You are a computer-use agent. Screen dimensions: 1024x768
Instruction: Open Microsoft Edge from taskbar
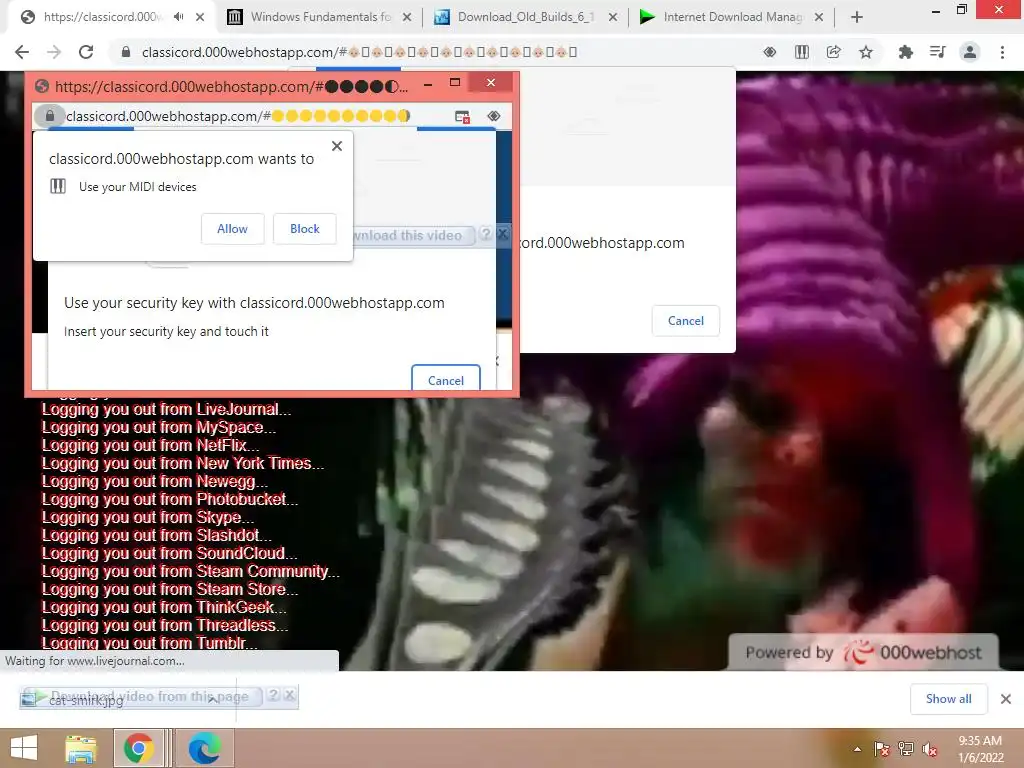[204, 748]
